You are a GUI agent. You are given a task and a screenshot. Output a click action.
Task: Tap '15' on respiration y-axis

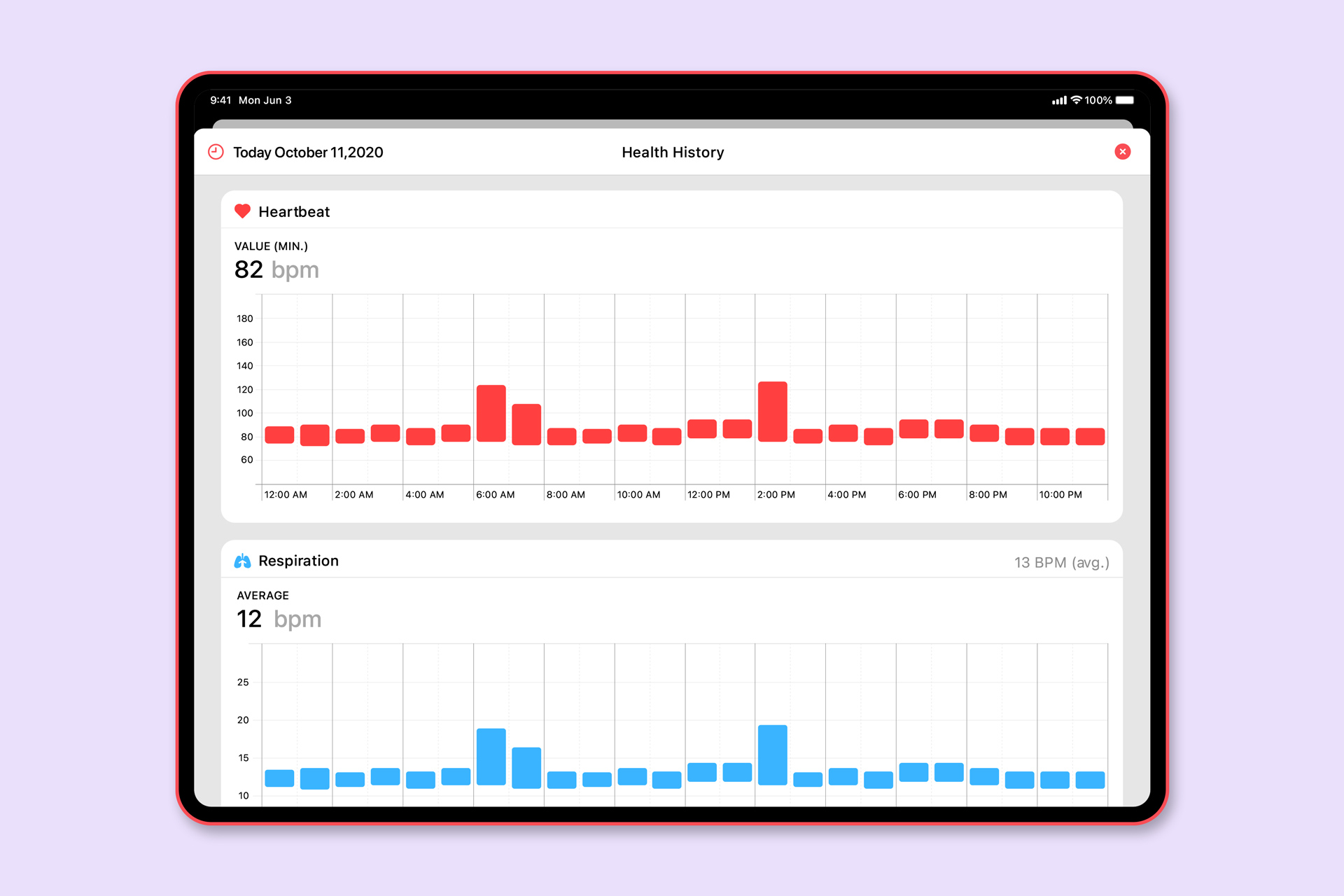tap(244, 758)
